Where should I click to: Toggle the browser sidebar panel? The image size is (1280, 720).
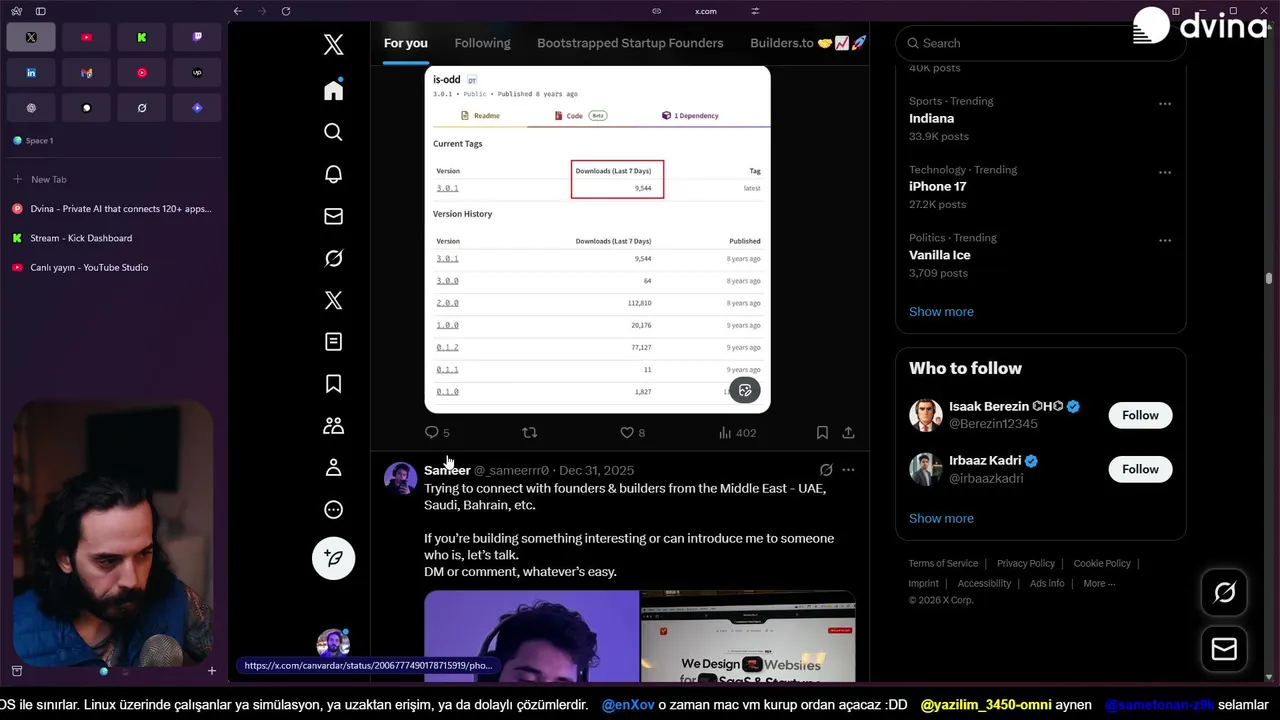(x=41, y=11)
